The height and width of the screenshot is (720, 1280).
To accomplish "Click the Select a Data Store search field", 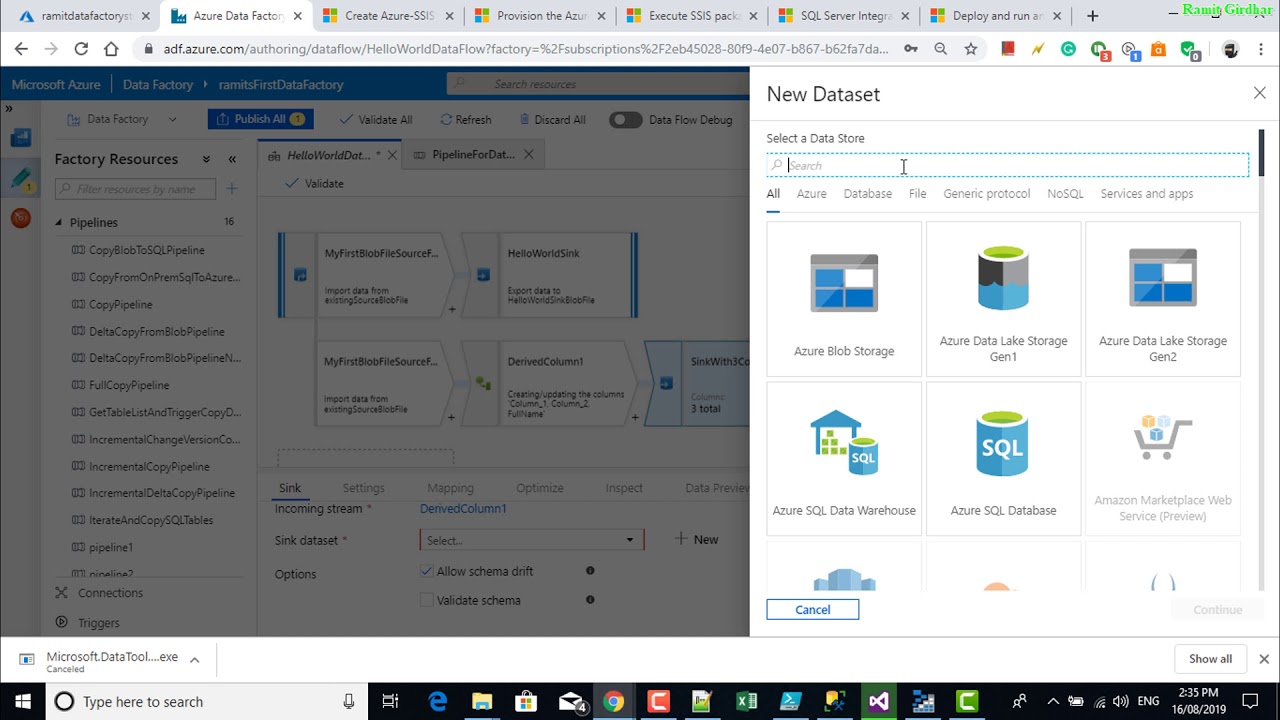I will click(1007, 165).
